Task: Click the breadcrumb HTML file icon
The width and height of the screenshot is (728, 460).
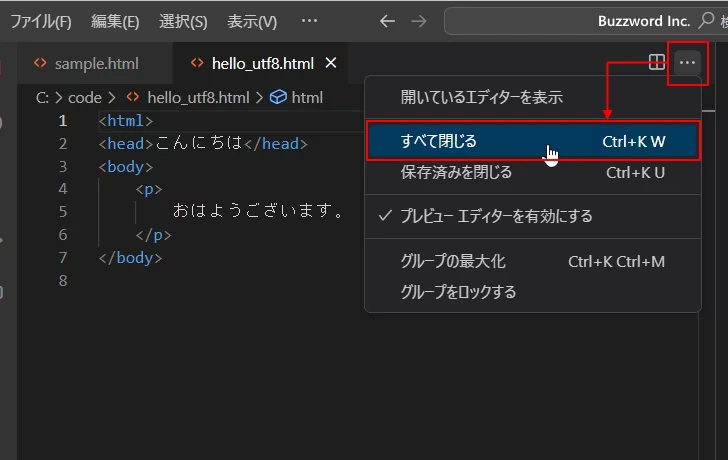Action: click(133, 97)
